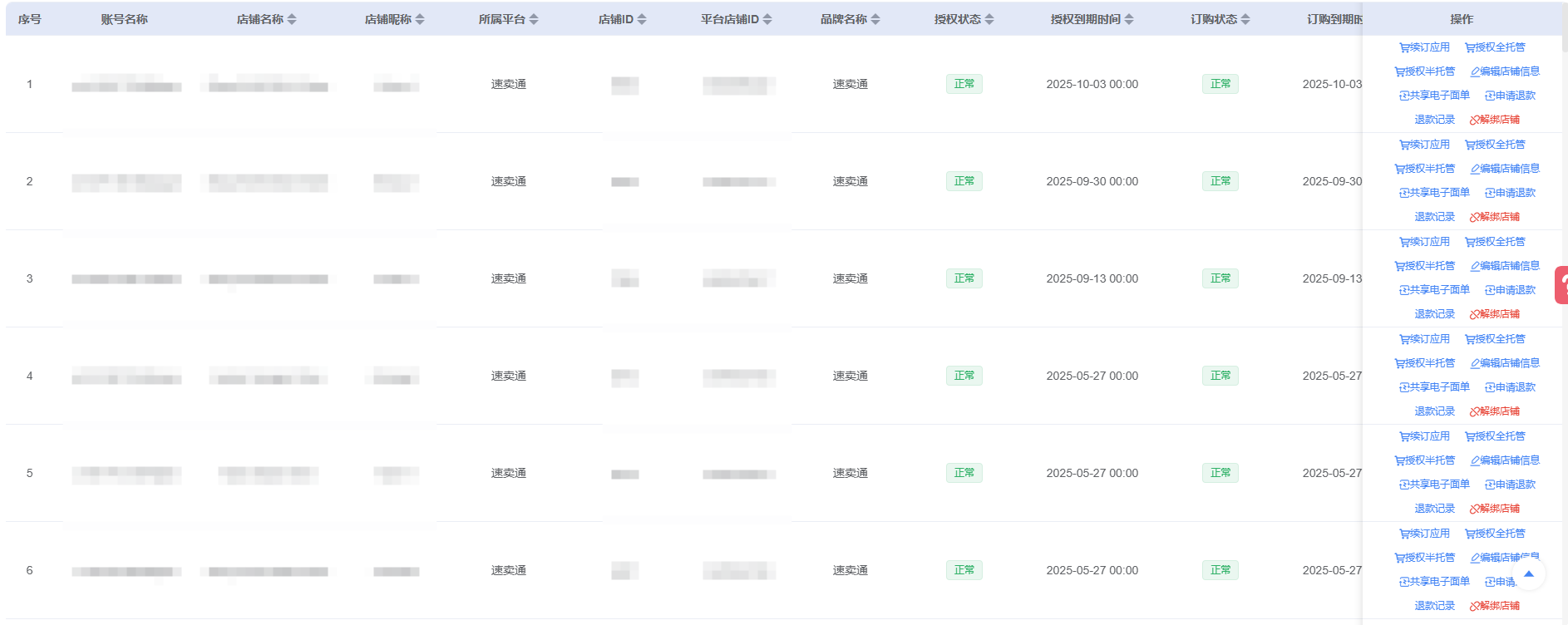Click the 序号 column header
This screenshot has width=1568, height=625.
coord(30,19)
